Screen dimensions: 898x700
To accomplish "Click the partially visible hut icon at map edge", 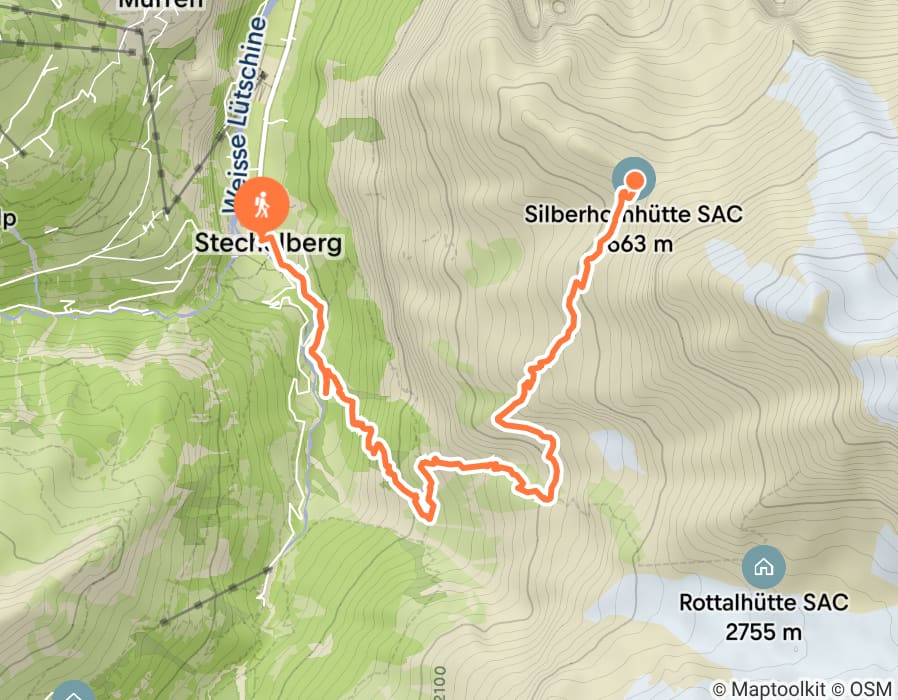I will click(x=73, y=691).
